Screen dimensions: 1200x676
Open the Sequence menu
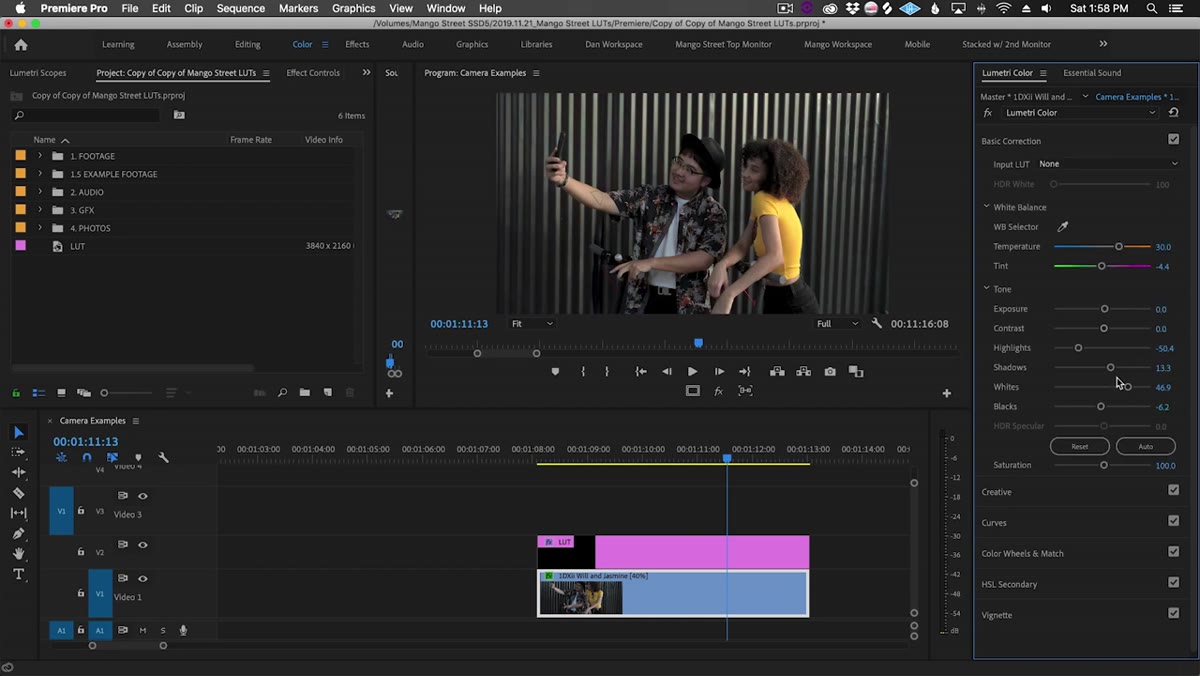click(x=241, y=8)
